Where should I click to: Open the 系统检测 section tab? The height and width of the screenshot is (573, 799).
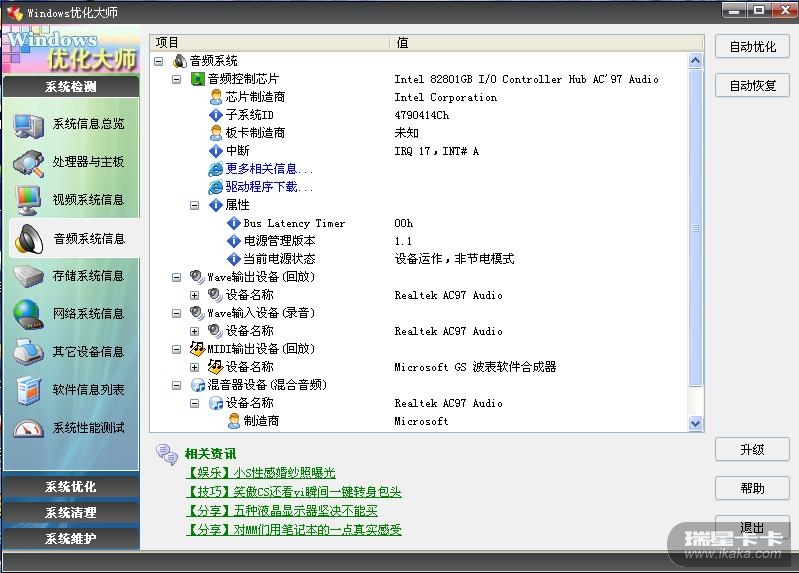point(71,87)
